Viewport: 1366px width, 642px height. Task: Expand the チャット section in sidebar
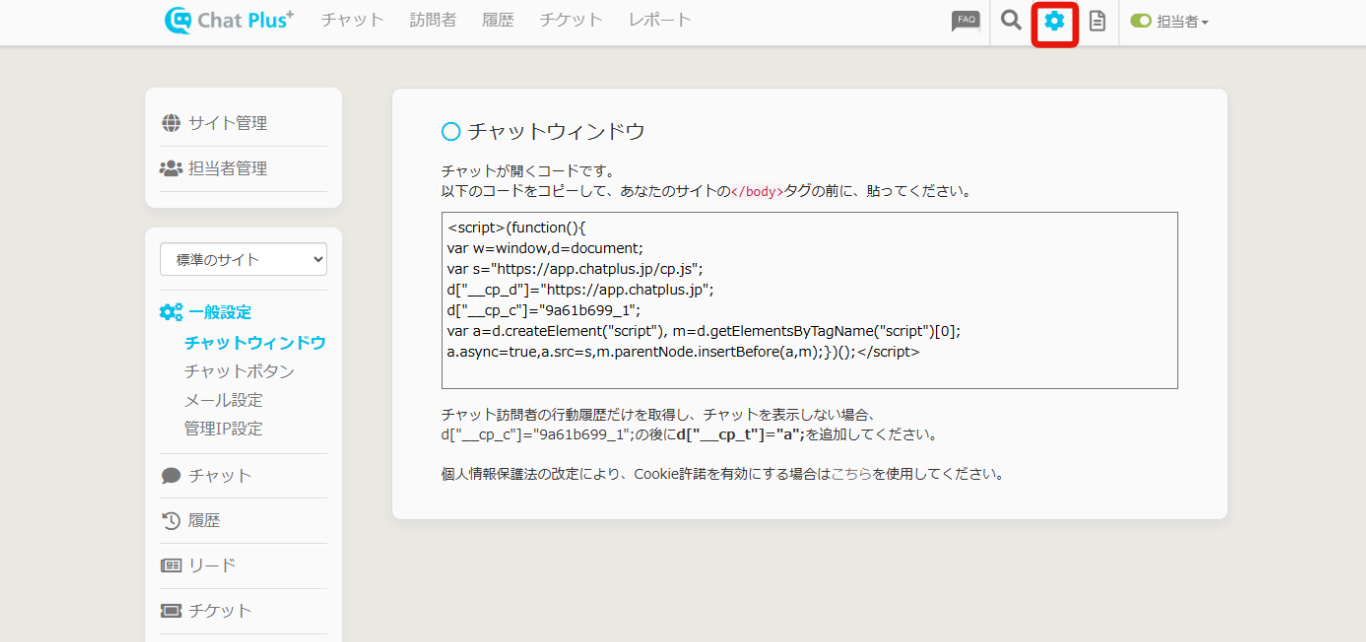tap(220, 476)
